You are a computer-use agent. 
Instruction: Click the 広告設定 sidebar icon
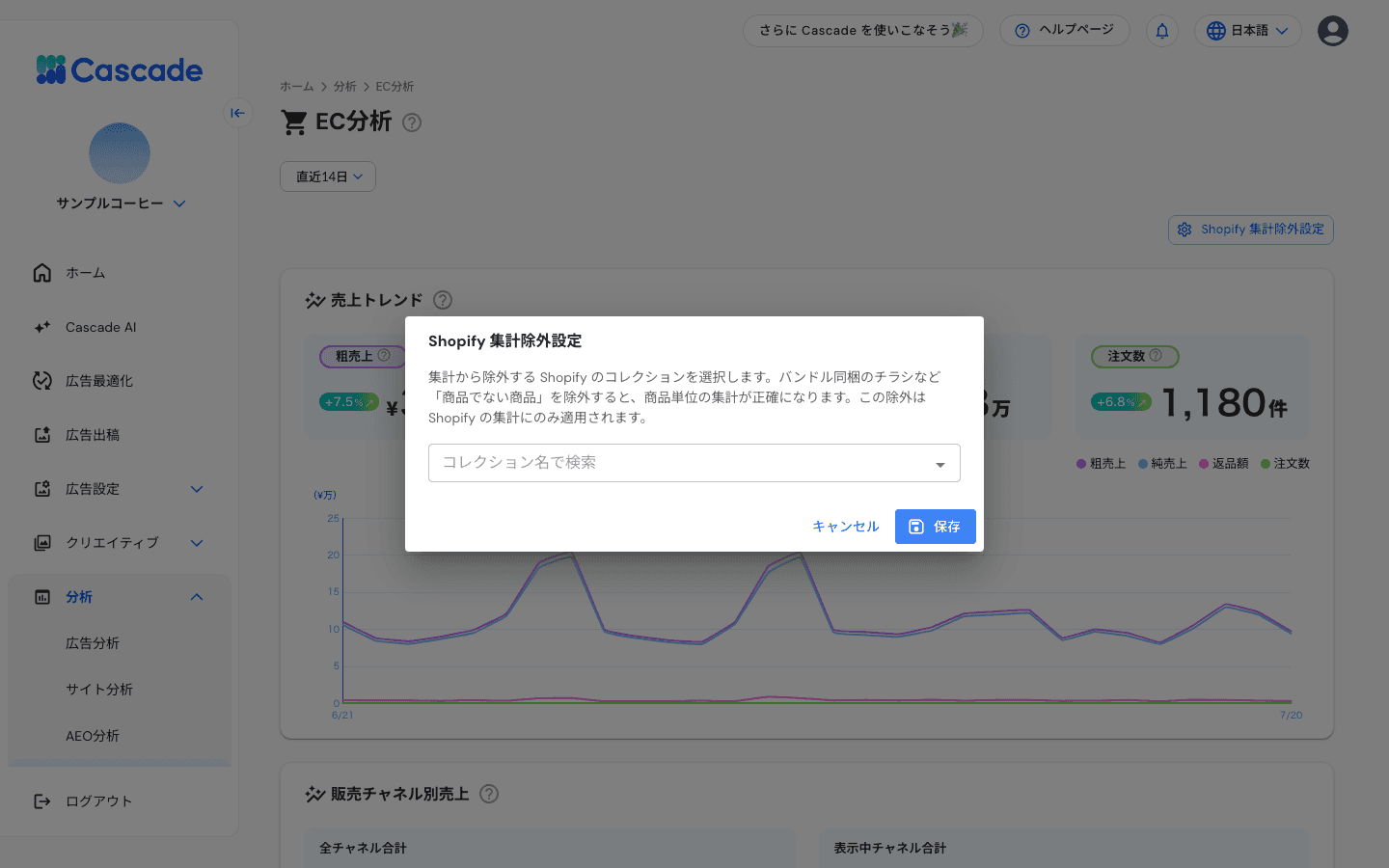(42, 489)
